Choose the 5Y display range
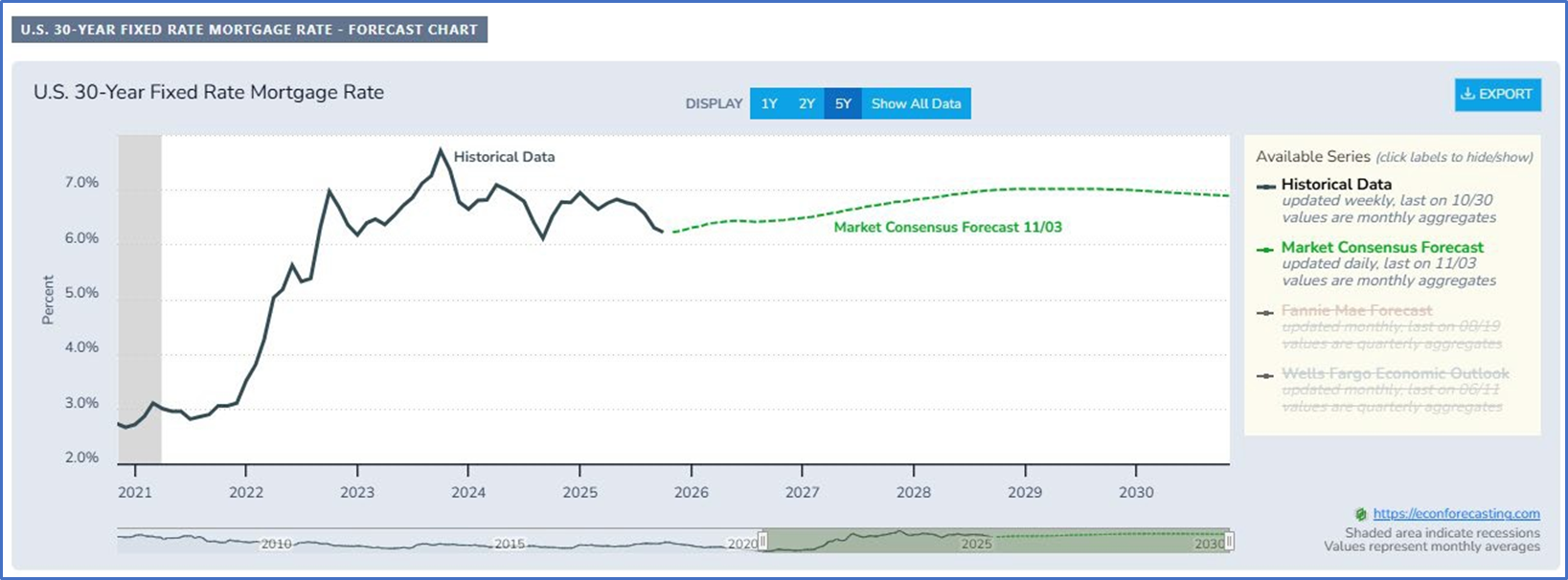The width and height of the screenshot is (1568, 580). tap(843, 103)
